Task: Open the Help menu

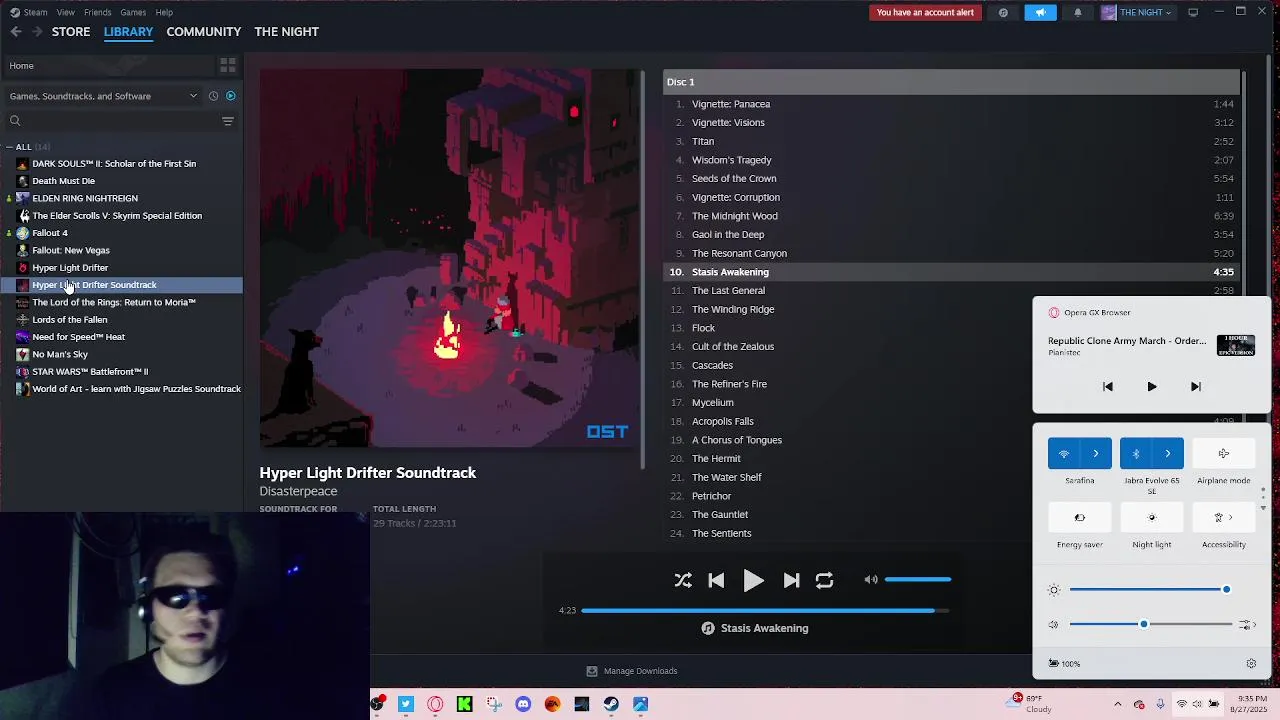Action: pos(164,12)
